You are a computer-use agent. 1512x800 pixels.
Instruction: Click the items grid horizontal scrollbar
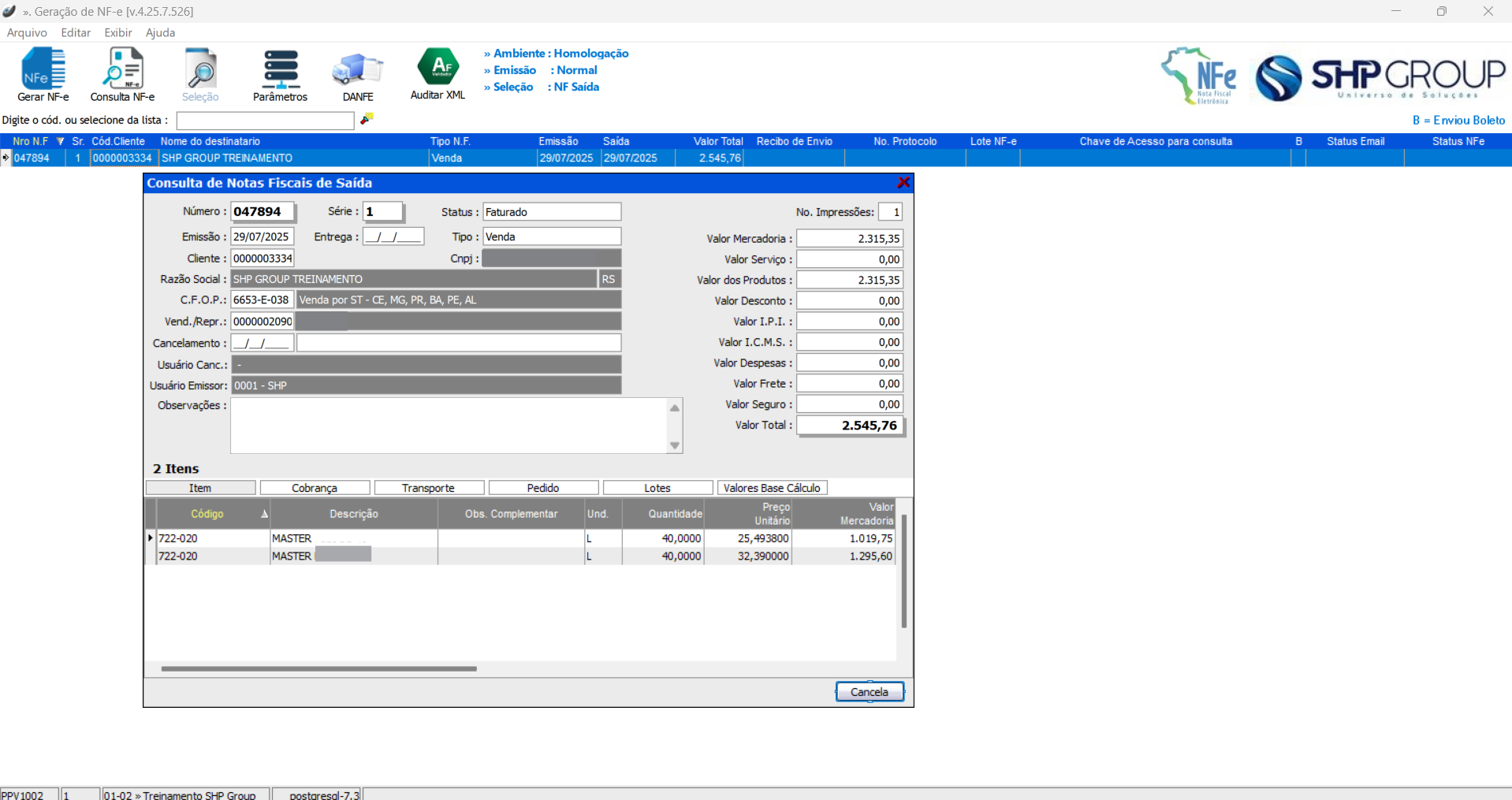pyautogui.click(x=318, y=668)
